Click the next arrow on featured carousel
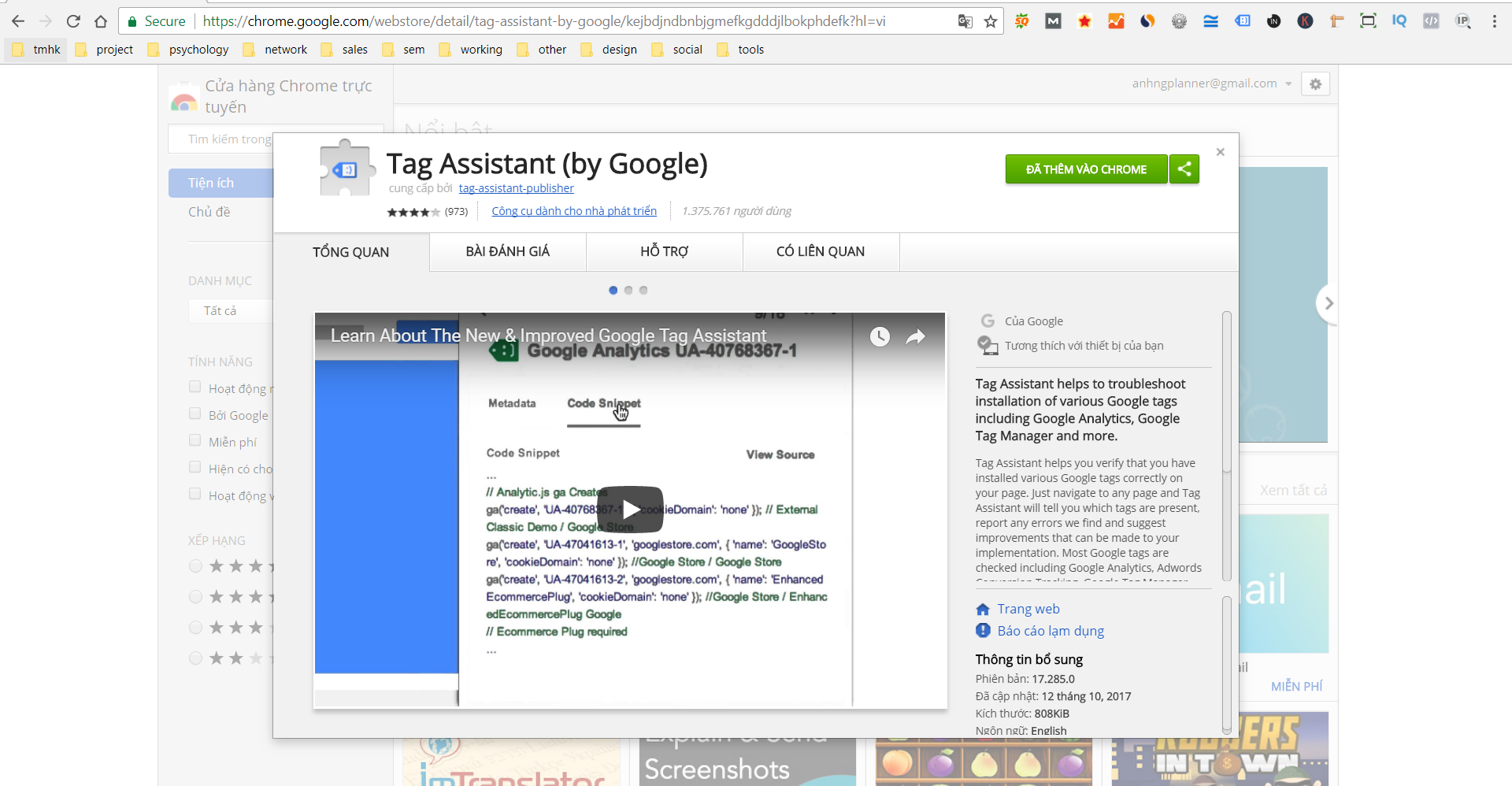The width and height of the screenshot is (1512, 786). (1329, 303)
